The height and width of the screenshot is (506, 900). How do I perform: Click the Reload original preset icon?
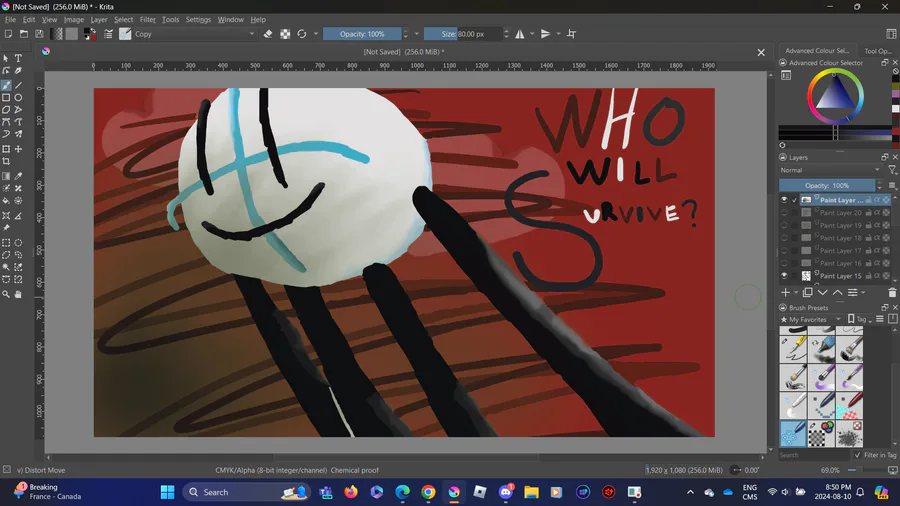click(x=302, y=34)
